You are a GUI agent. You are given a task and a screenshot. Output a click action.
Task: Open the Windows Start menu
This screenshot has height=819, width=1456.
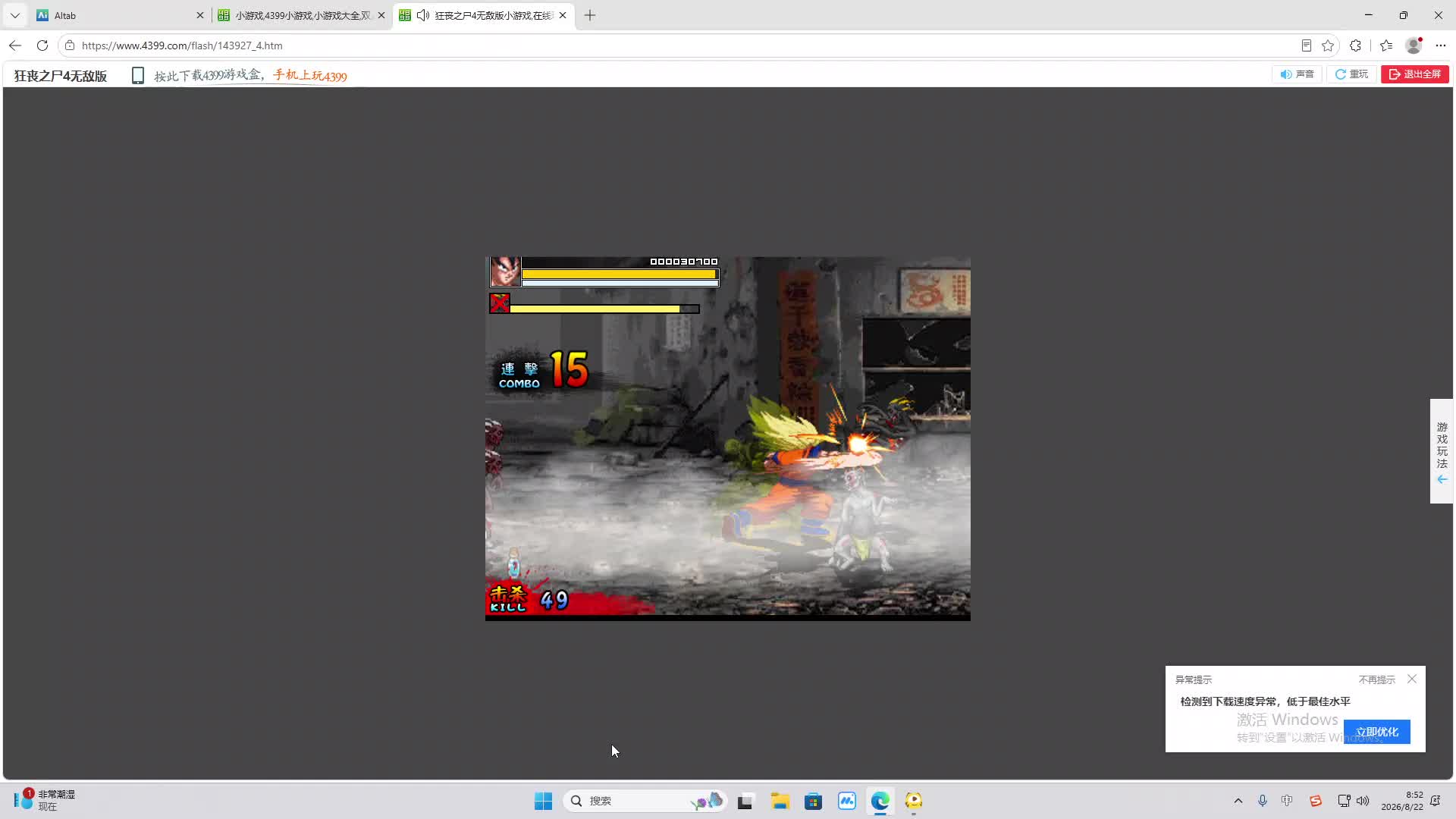click(543, 801)
